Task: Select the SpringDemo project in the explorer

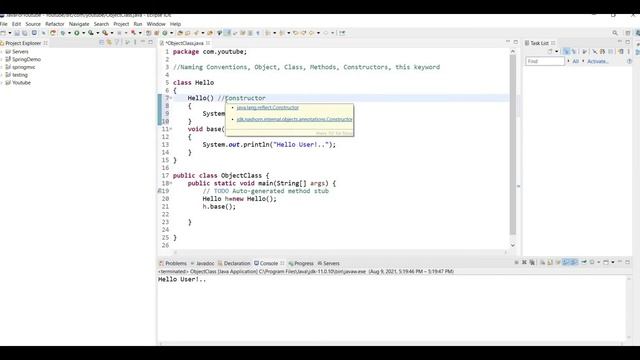Action: pyautogui.click(x=26, y=60)
